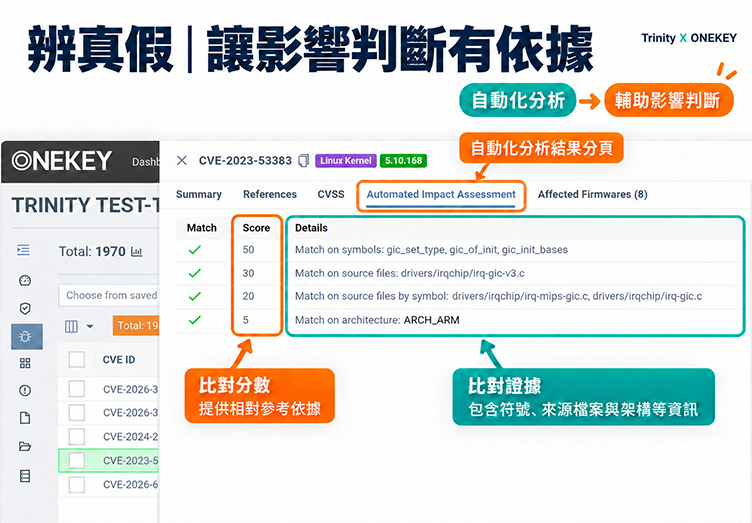Select the Automated Impact Assessment tab
This screenshot has width=752, height=523.
441,195
